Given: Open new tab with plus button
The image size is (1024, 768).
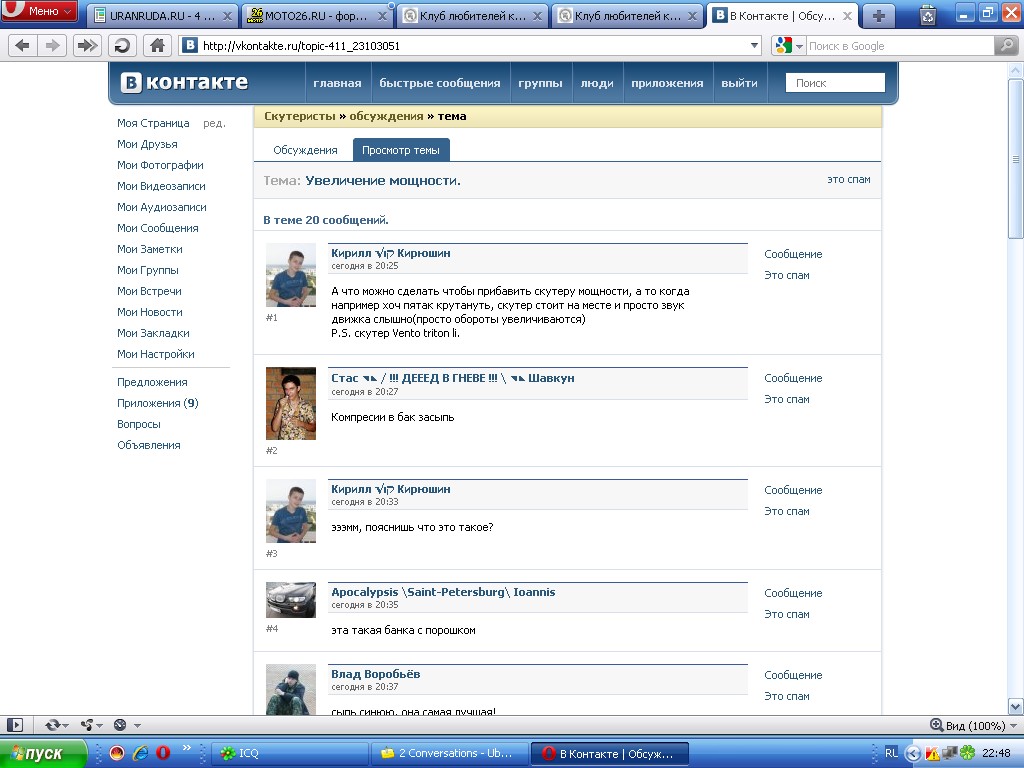Looking at the screenshot, I should (879, 15).
